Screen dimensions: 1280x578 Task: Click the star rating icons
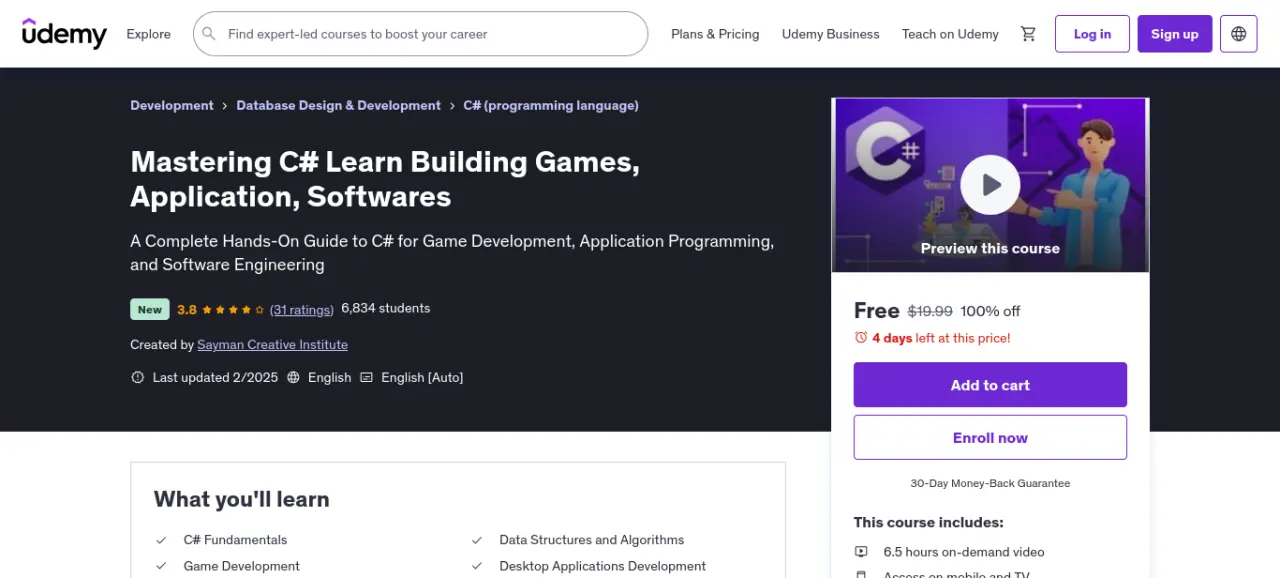233,309
